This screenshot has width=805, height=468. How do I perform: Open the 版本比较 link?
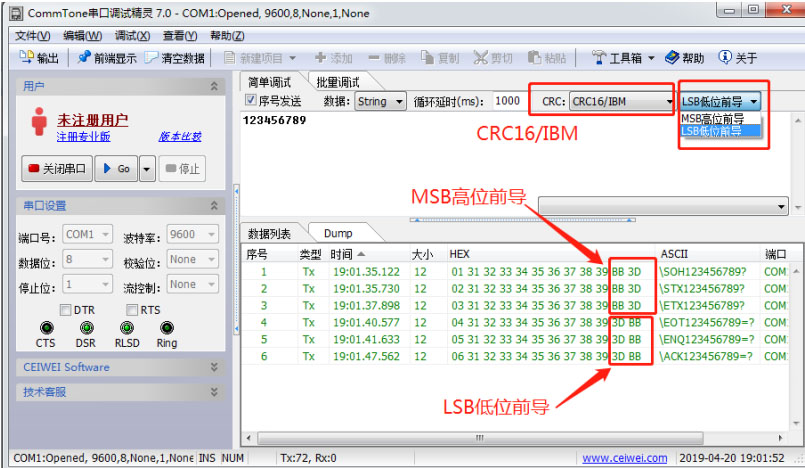click(x=180, y=136)
